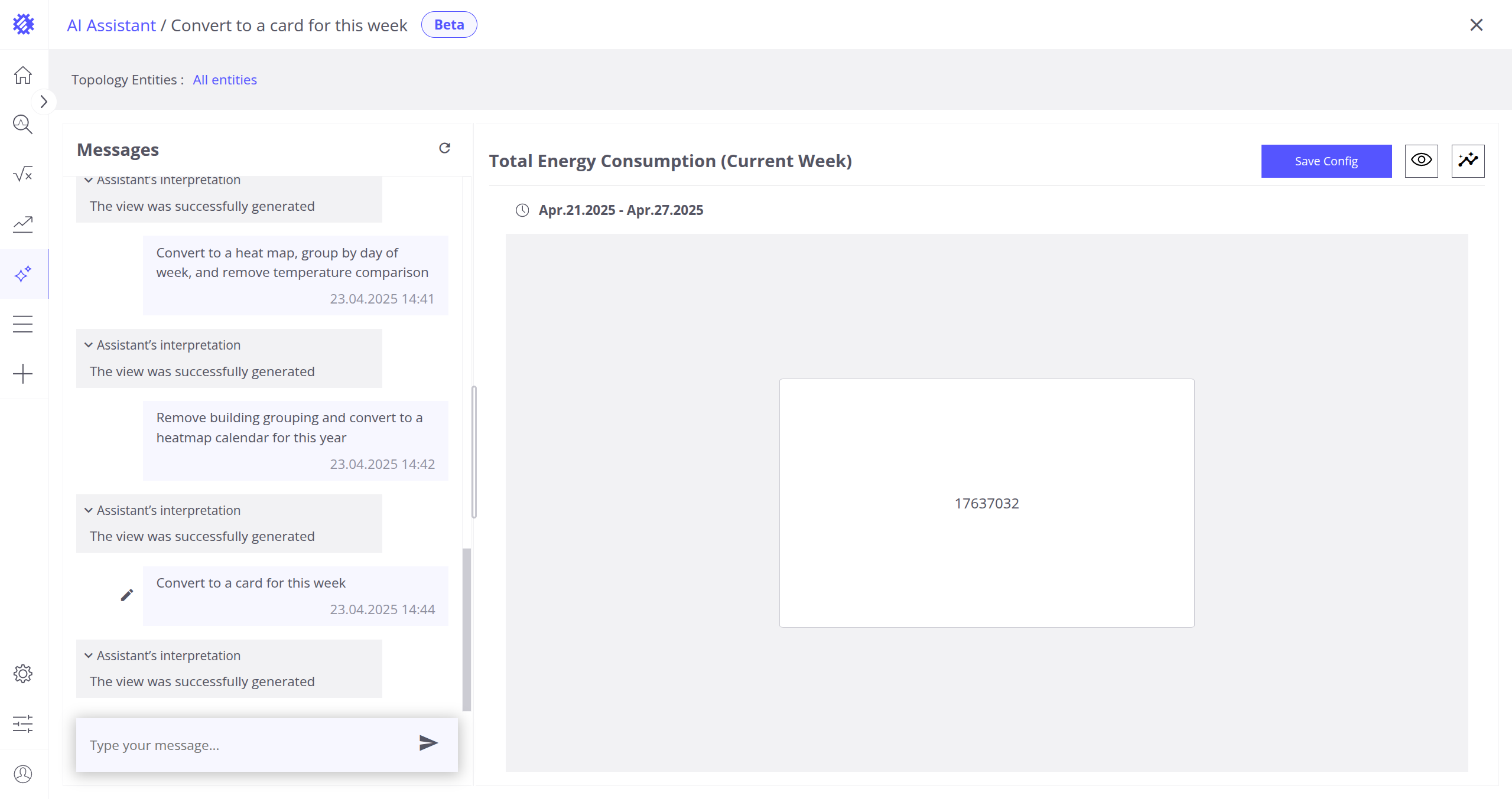
Task: Click the refresh icon in Messages header
Action: [x=444, y=148]
